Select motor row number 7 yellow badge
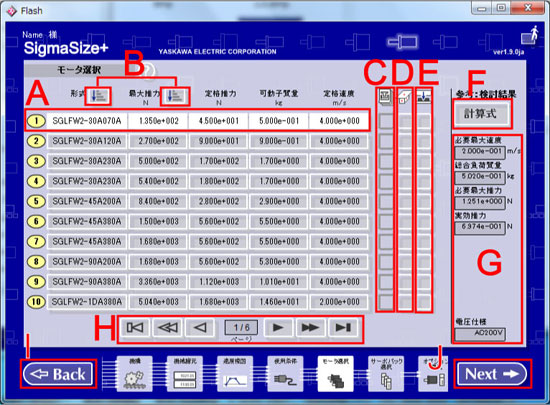550x405 pixels. pos(36,241)
